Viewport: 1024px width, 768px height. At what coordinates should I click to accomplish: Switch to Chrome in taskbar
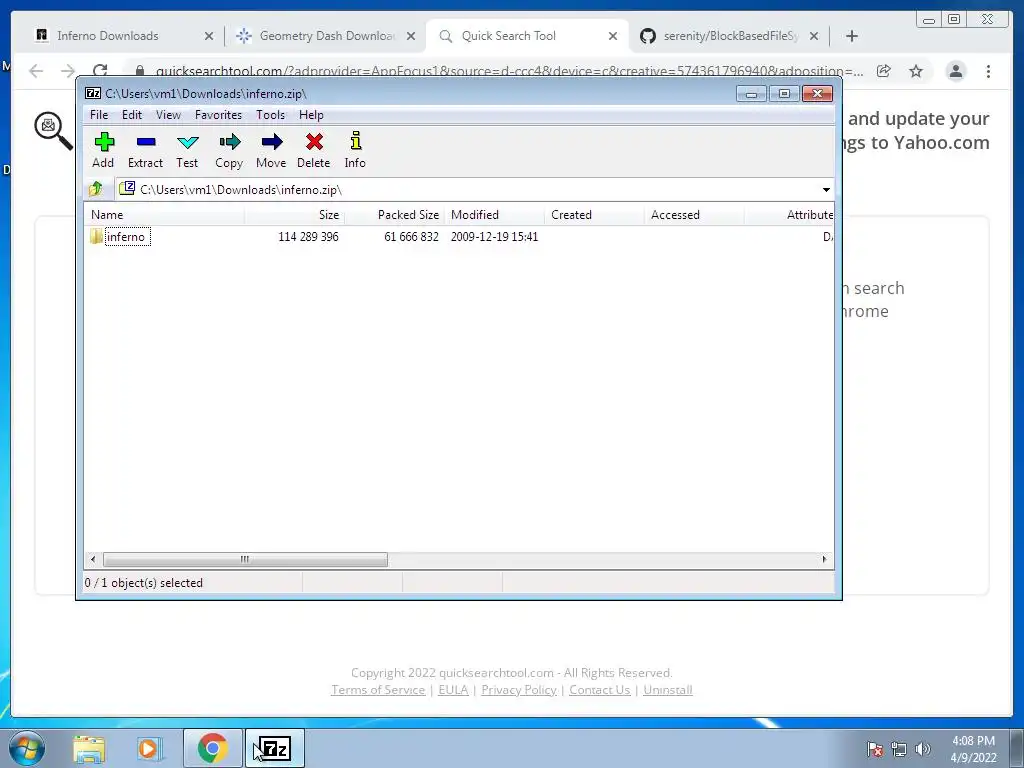[x=212, y=748]
